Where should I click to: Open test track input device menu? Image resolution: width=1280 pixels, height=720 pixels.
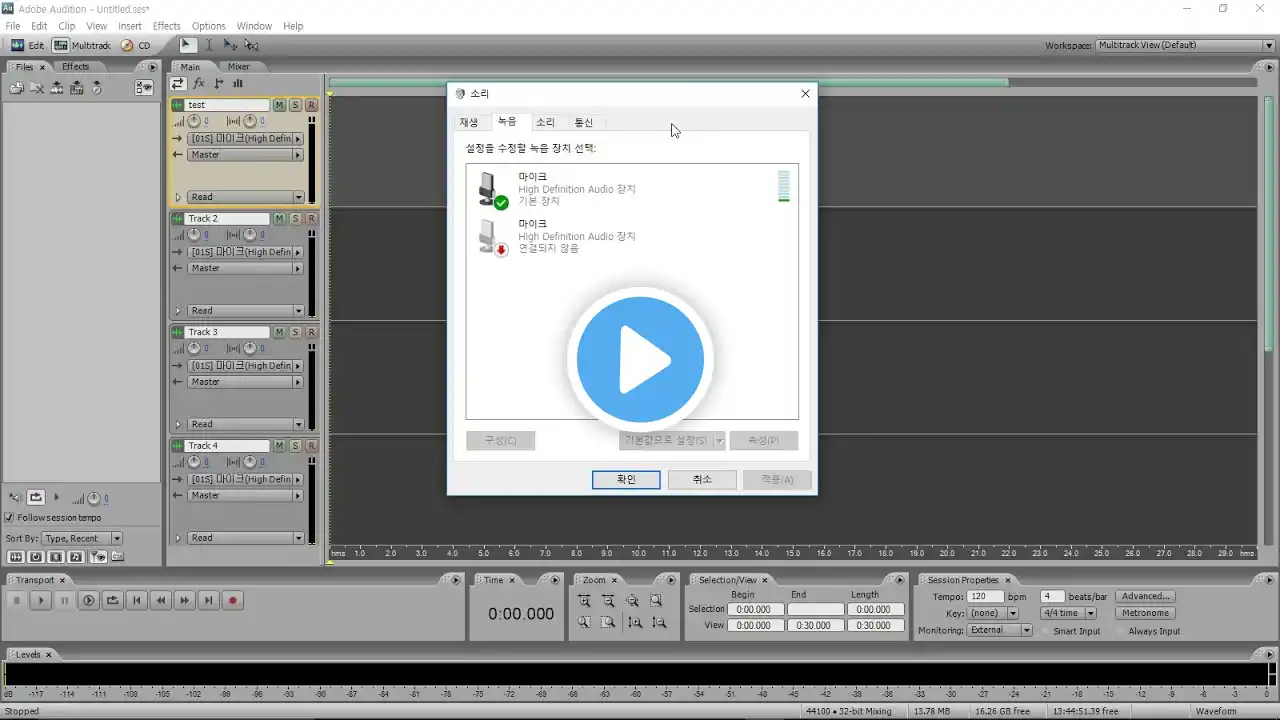click(245, 139)
